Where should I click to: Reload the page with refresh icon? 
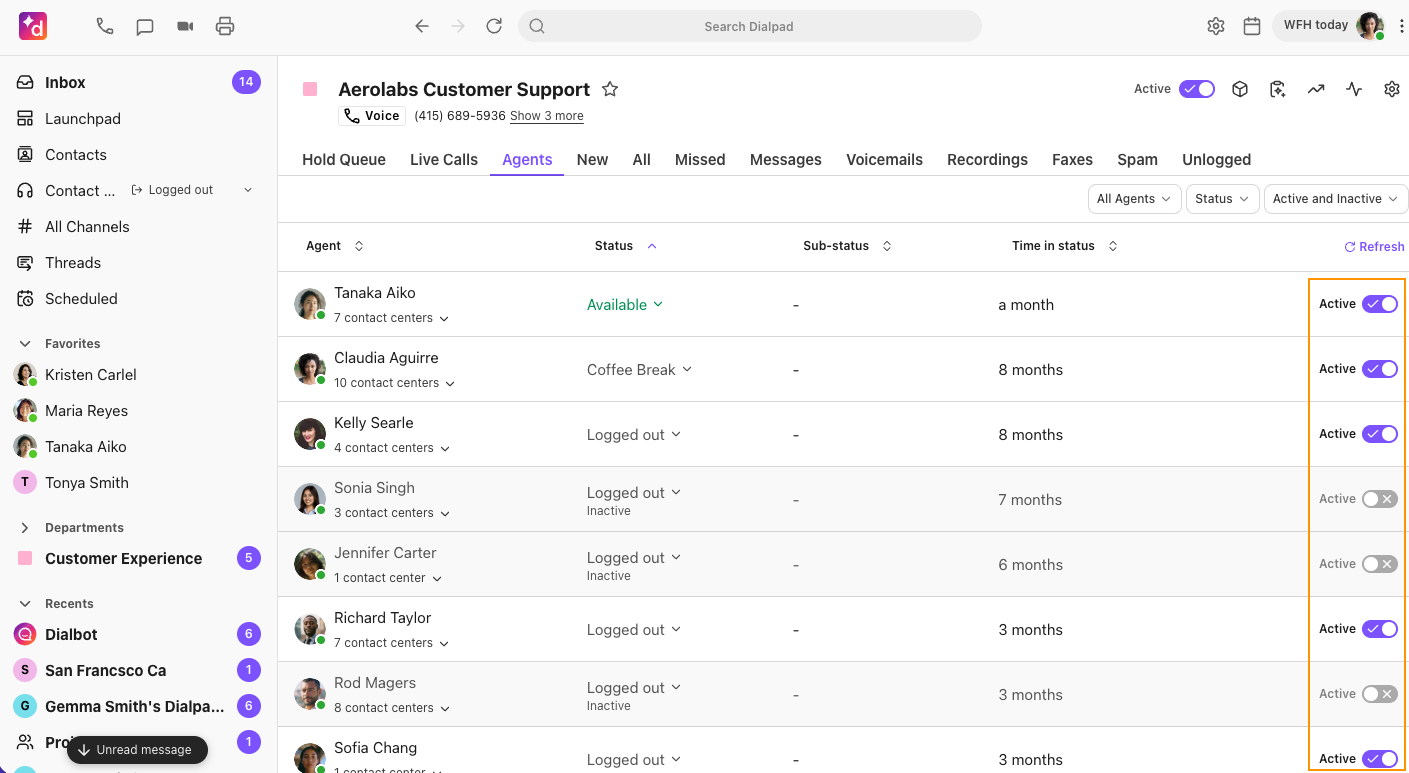click(x=494, y=26)
